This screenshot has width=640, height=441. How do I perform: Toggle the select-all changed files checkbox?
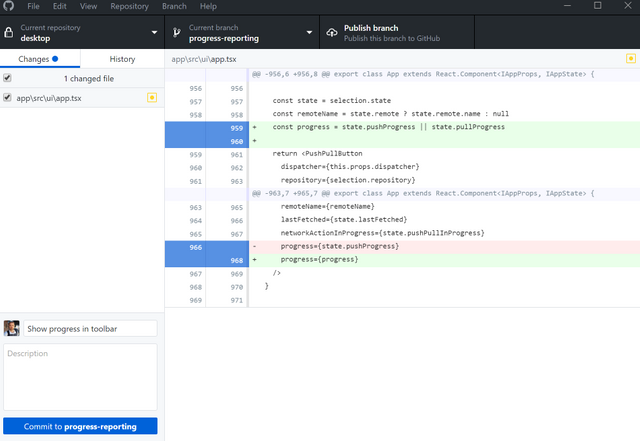click(x=7, y=78)
